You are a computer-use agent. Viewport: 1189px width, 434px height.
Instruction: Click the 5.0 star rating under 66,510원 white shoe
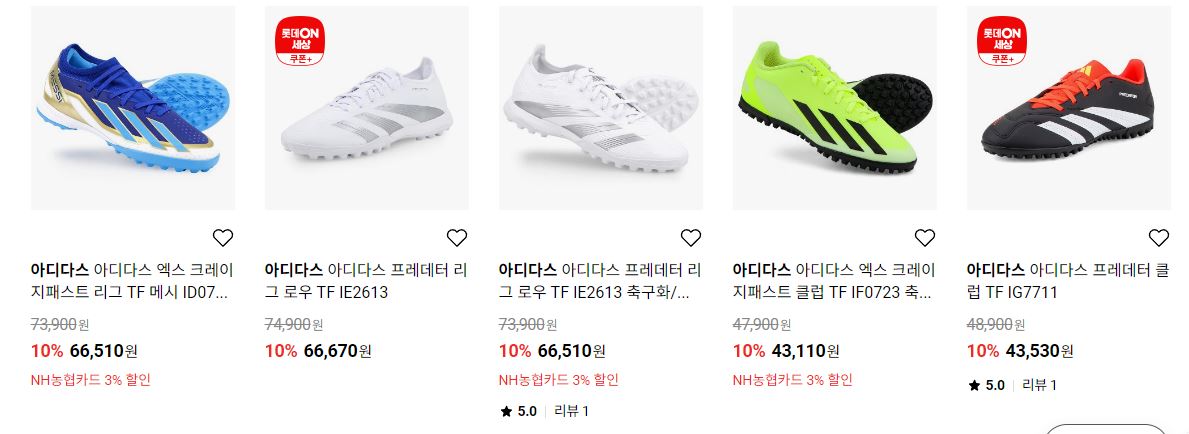point(519,411)
